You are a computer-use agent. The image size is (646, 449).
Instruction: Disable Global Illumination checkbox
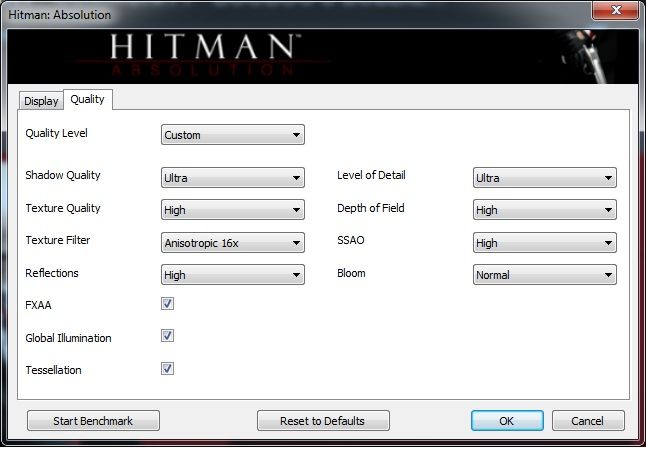point(167,336)
